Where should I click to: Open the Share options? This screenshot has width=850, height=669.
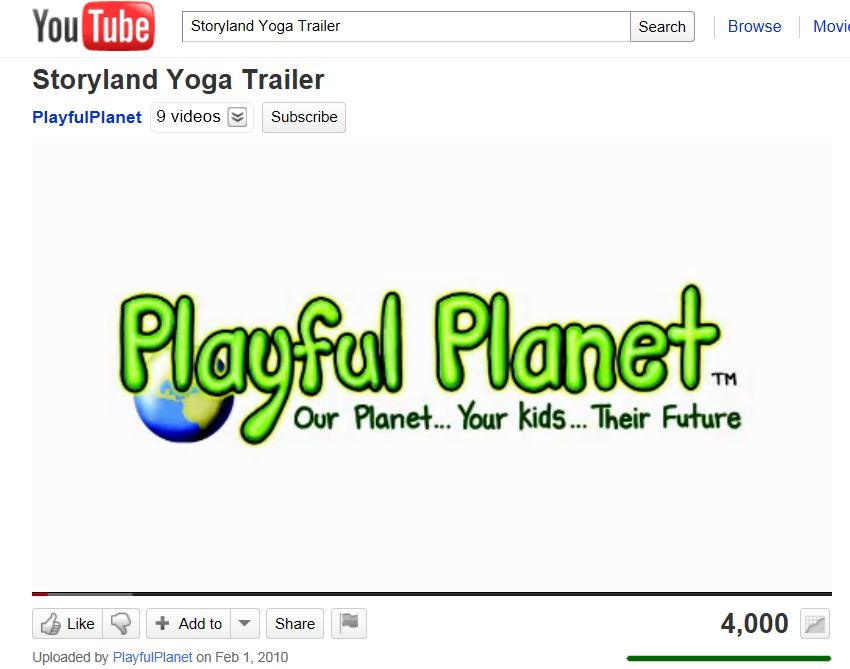click(x=294, y=623)
